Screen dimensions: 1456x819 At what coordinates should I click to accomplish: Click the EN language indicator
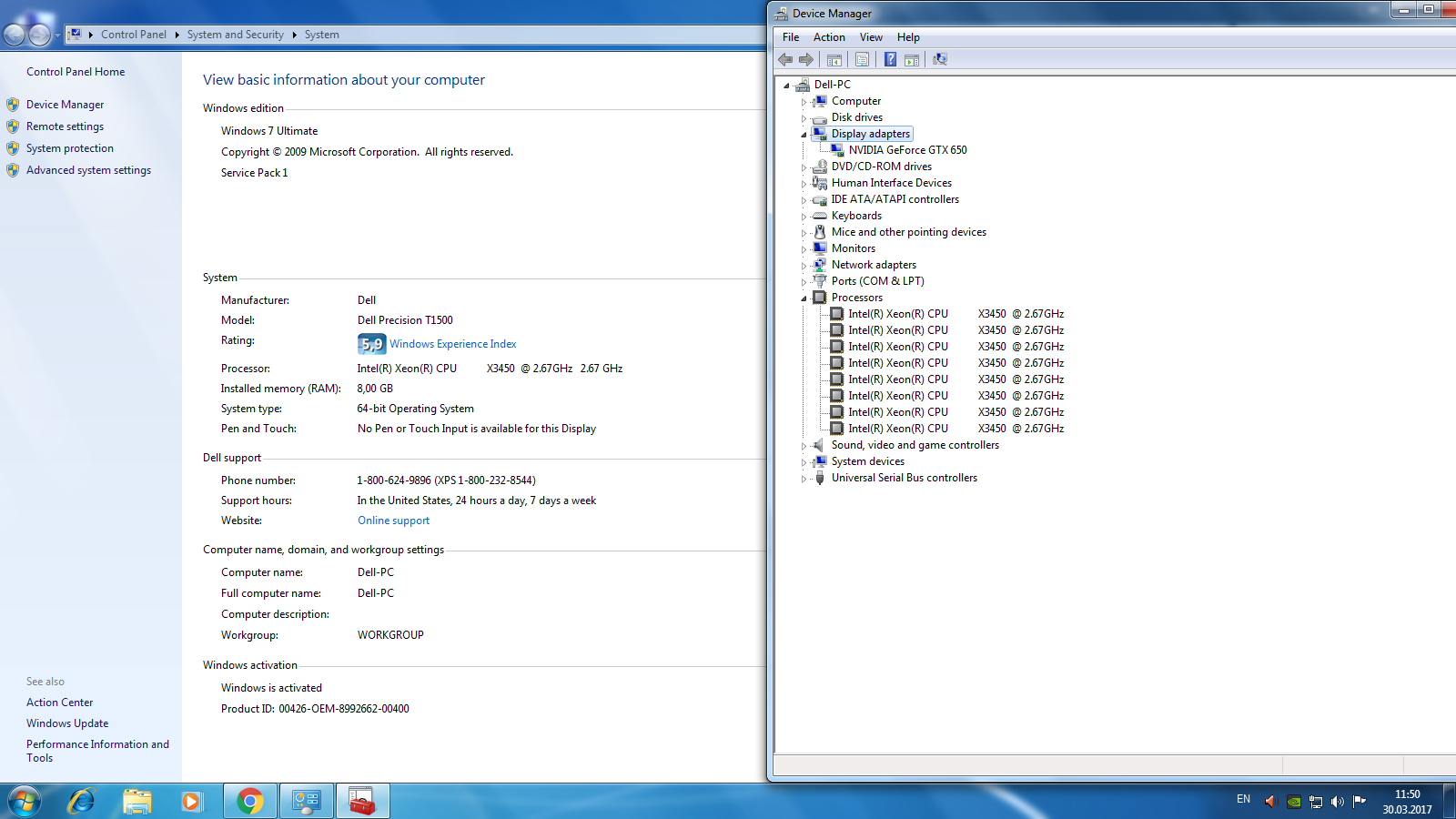[x=1243, y=799]
